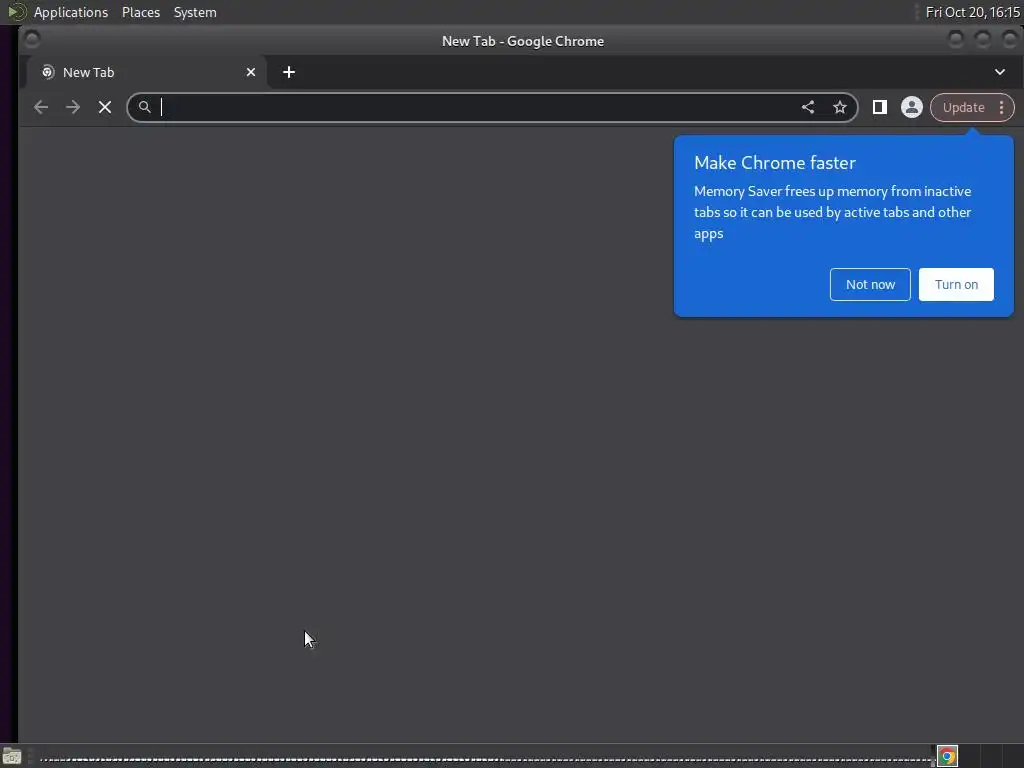
Task: Click the Chrome icon in bottom panel
Action: coord(947,756)
